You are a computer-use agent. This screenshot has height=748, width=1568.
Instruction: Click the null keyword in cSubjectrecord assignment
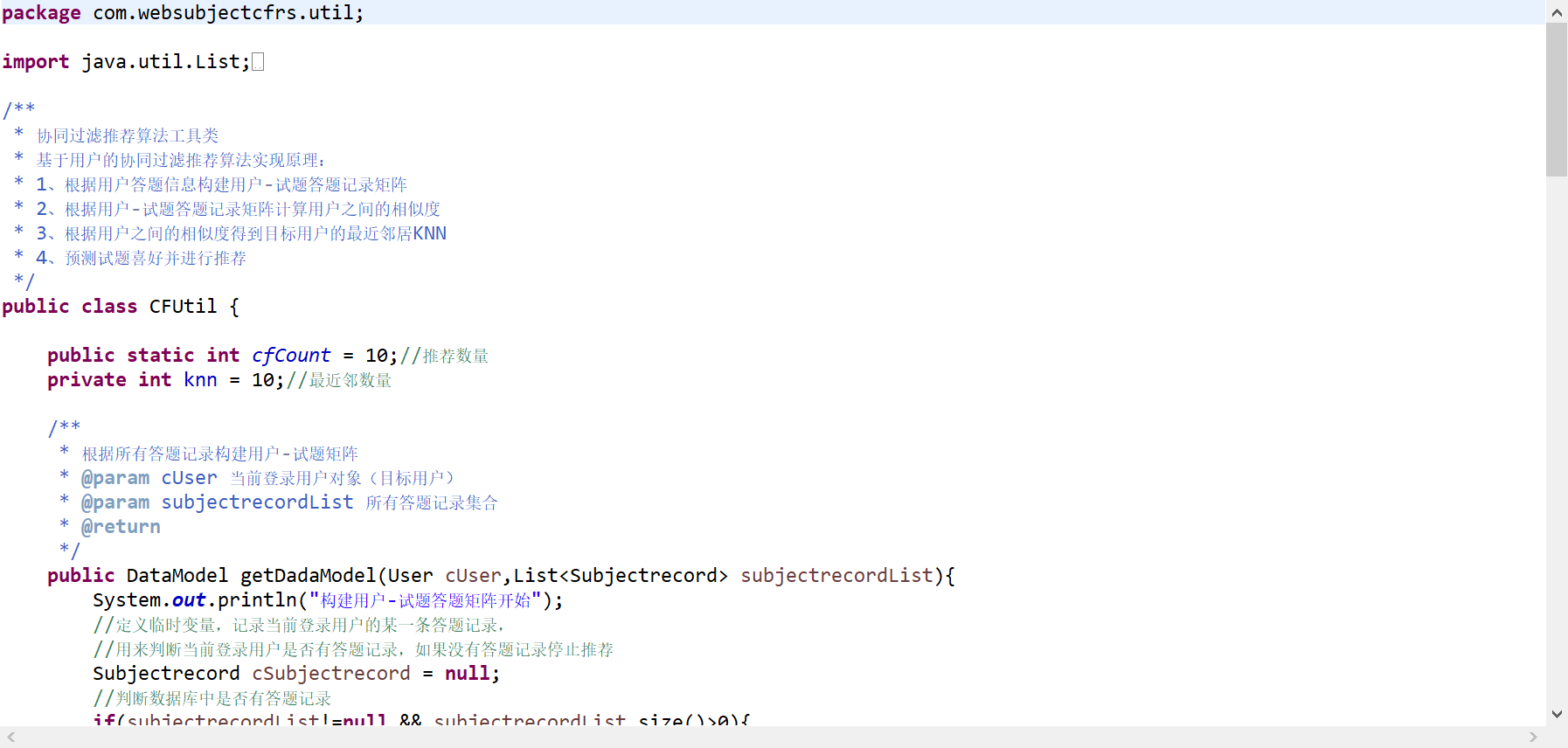pos(468,674)
